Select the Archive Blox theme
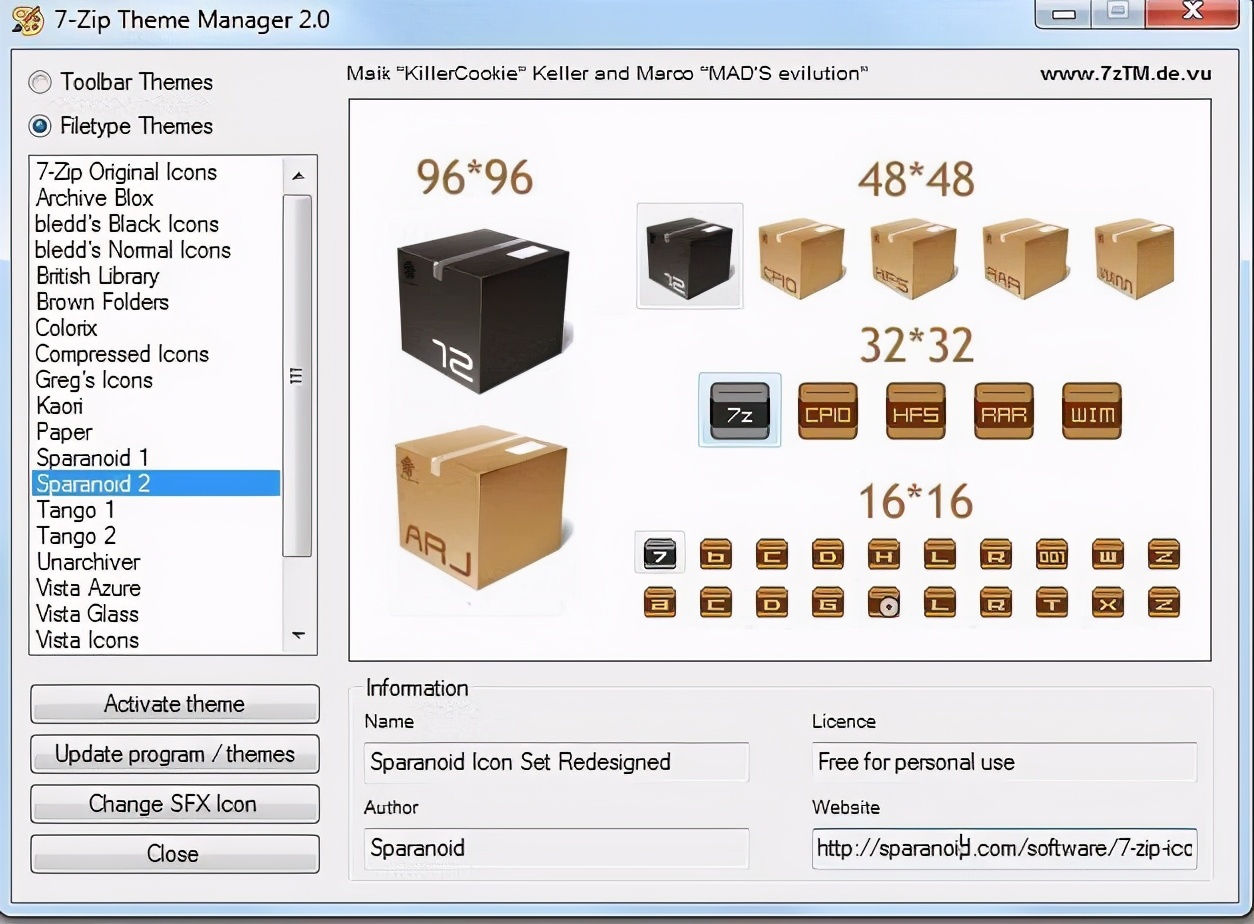 (156, 198)
